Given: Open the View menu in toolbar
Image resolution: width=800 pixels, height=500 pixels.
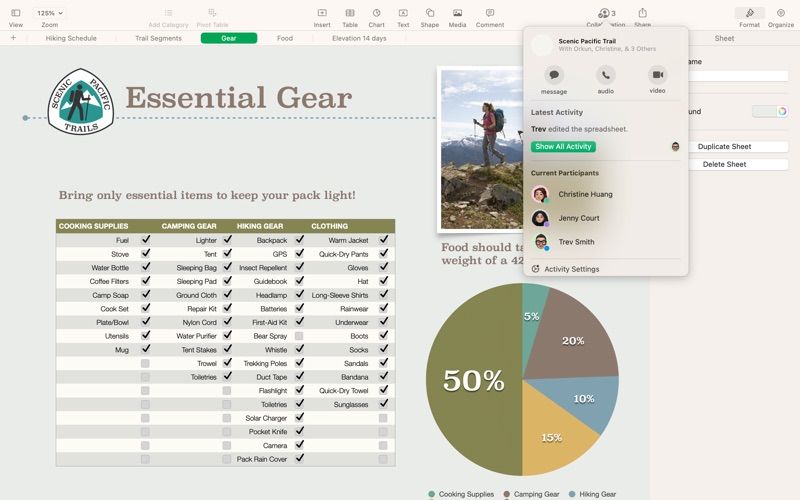Looking at the screenshot, I should pyautogui.click(x=16, y=13).
